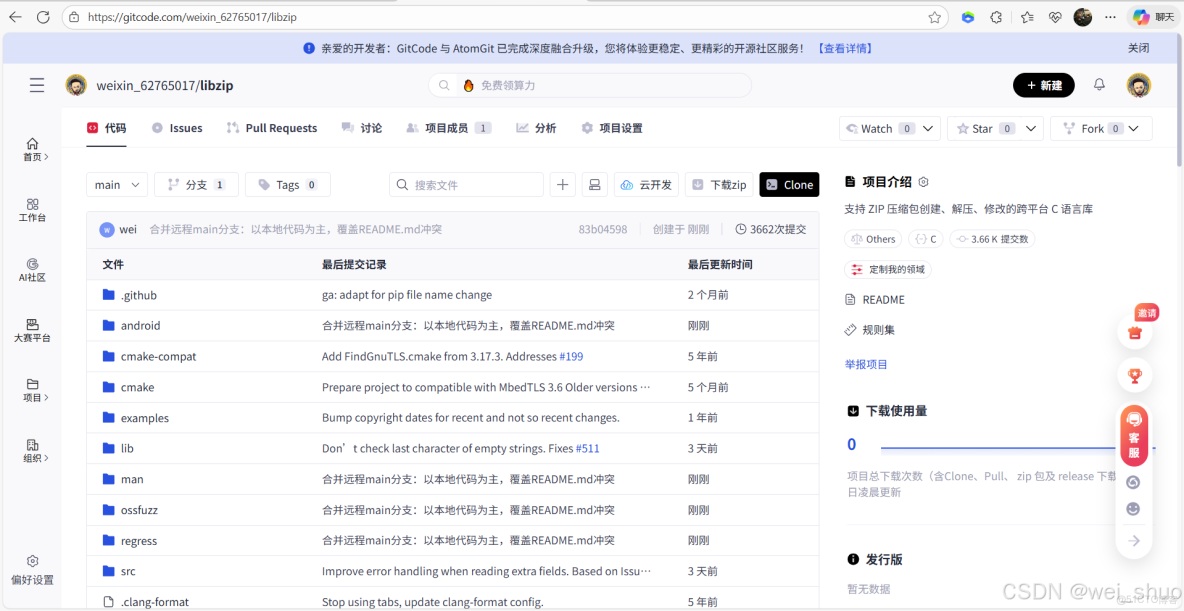Open the 查看详情 link in the banner
1184x611 pixels.
(x=845, y=48)
